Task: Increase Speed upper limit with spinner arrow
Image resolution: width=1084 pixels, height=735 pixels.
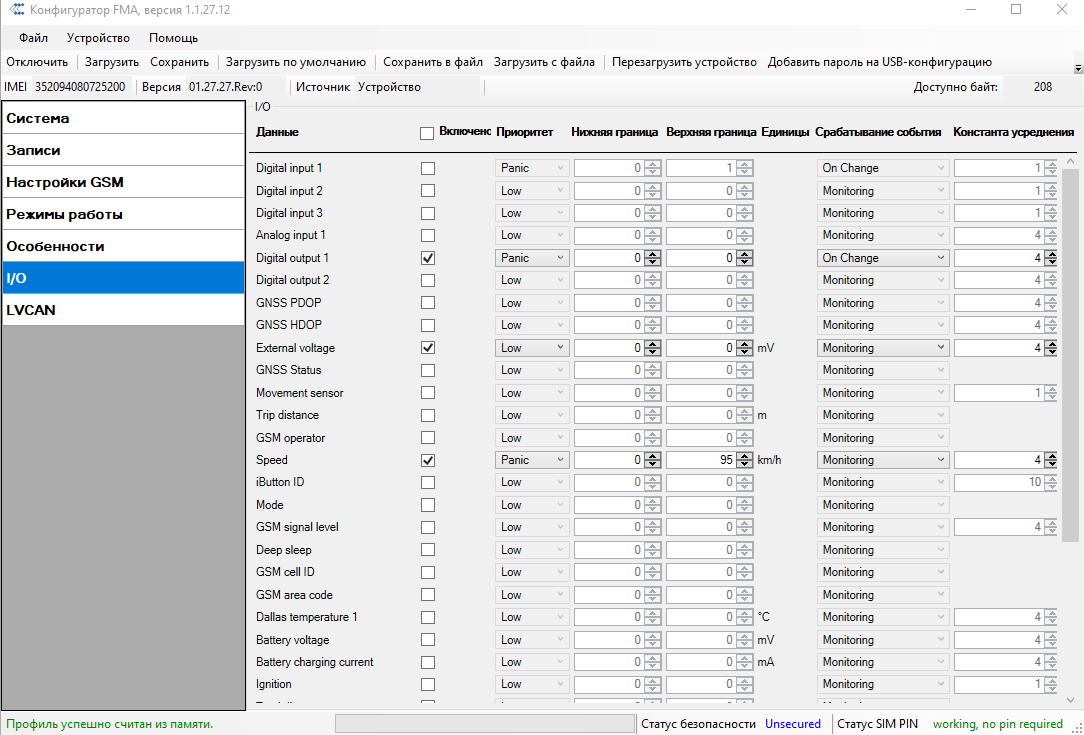Action: click(744, 456)
